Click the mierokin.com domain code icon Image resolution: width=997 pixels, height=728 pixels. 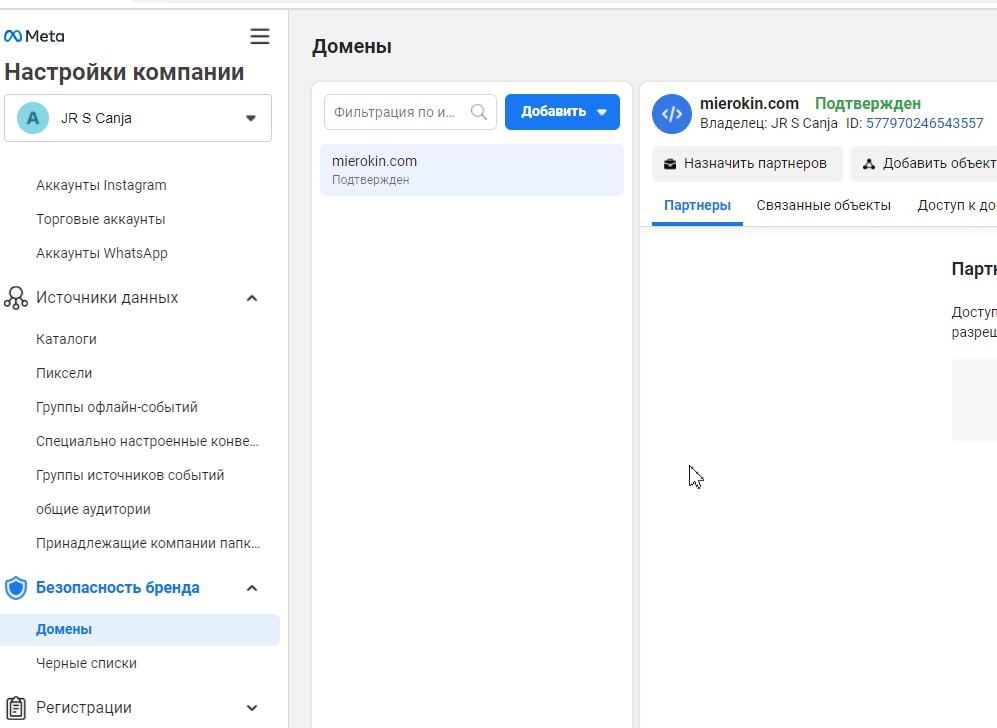671,114
